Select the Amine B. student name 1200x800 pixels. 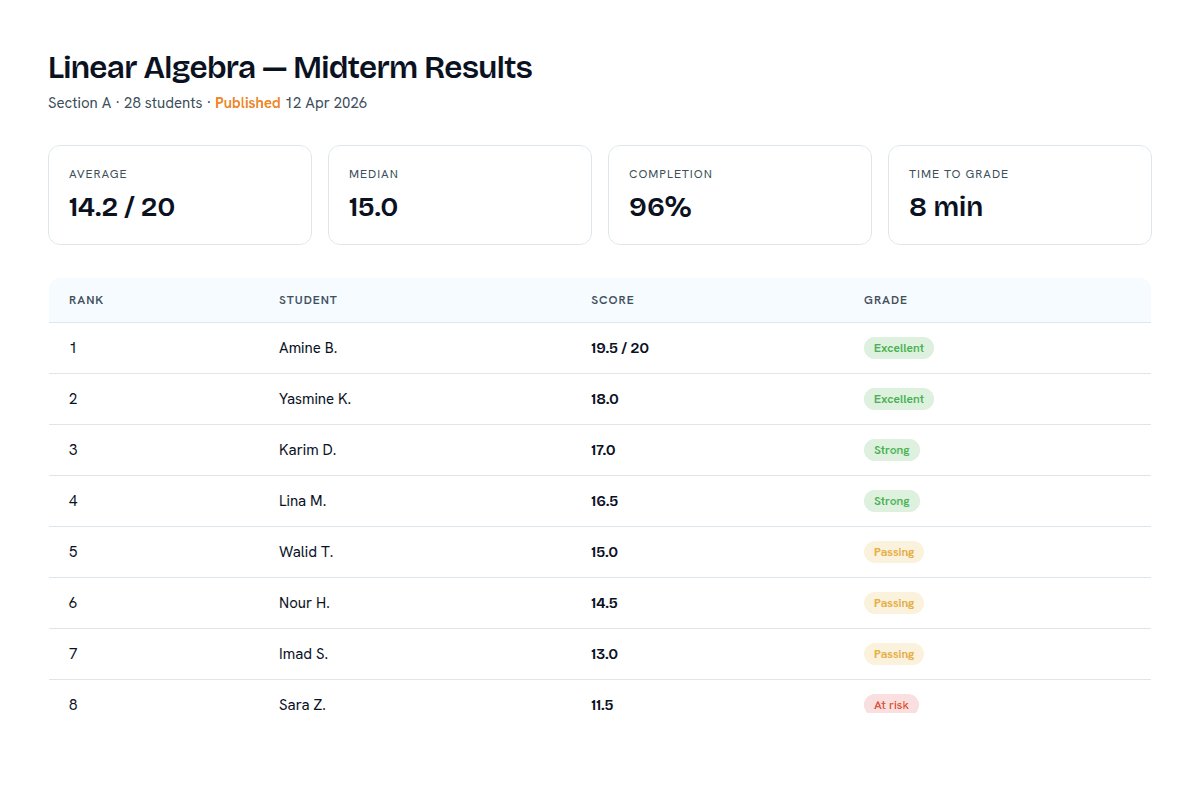308,348
